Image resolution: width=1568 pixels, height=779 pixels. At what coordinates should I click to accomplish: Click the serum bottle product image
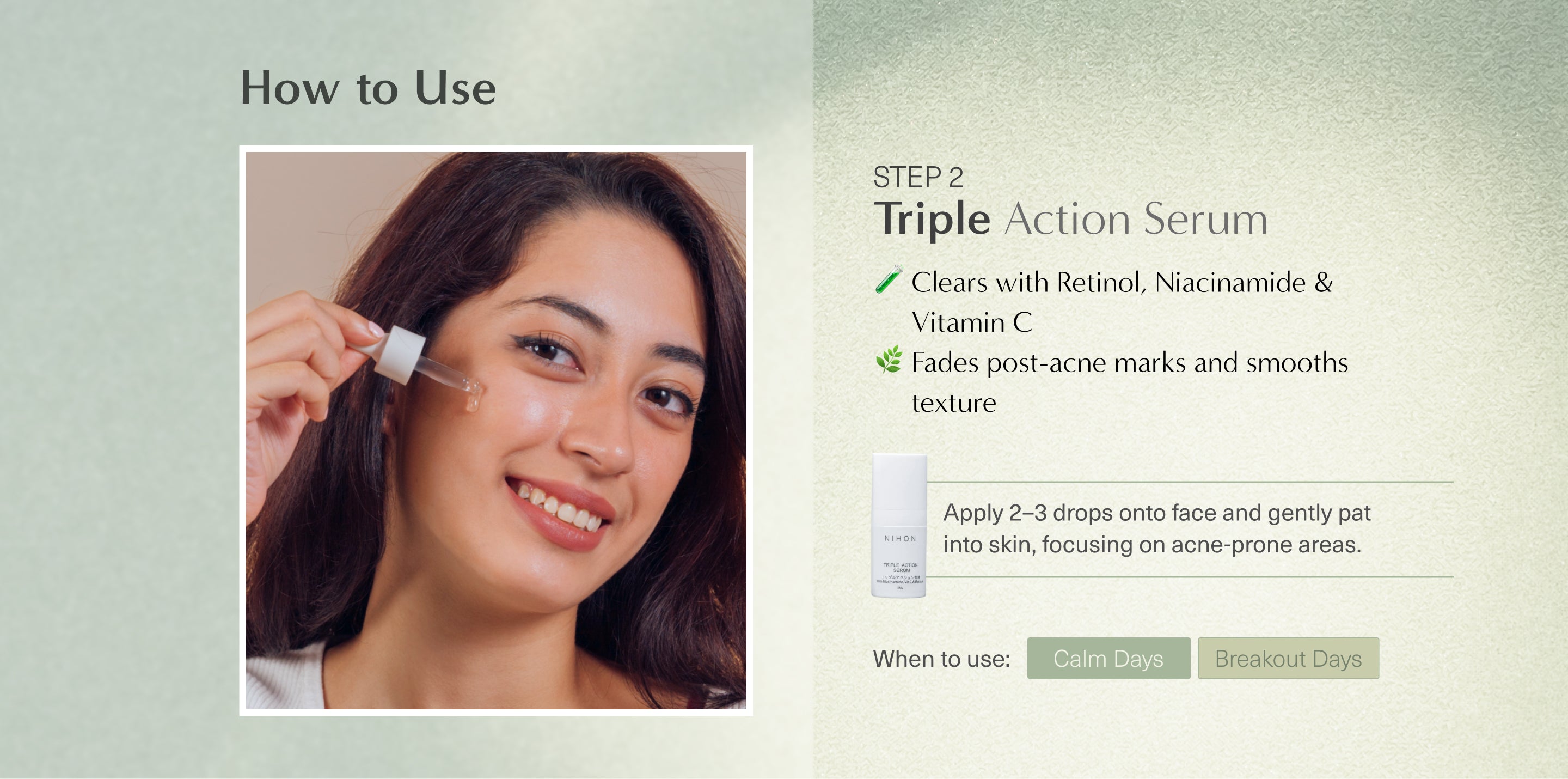899,526
